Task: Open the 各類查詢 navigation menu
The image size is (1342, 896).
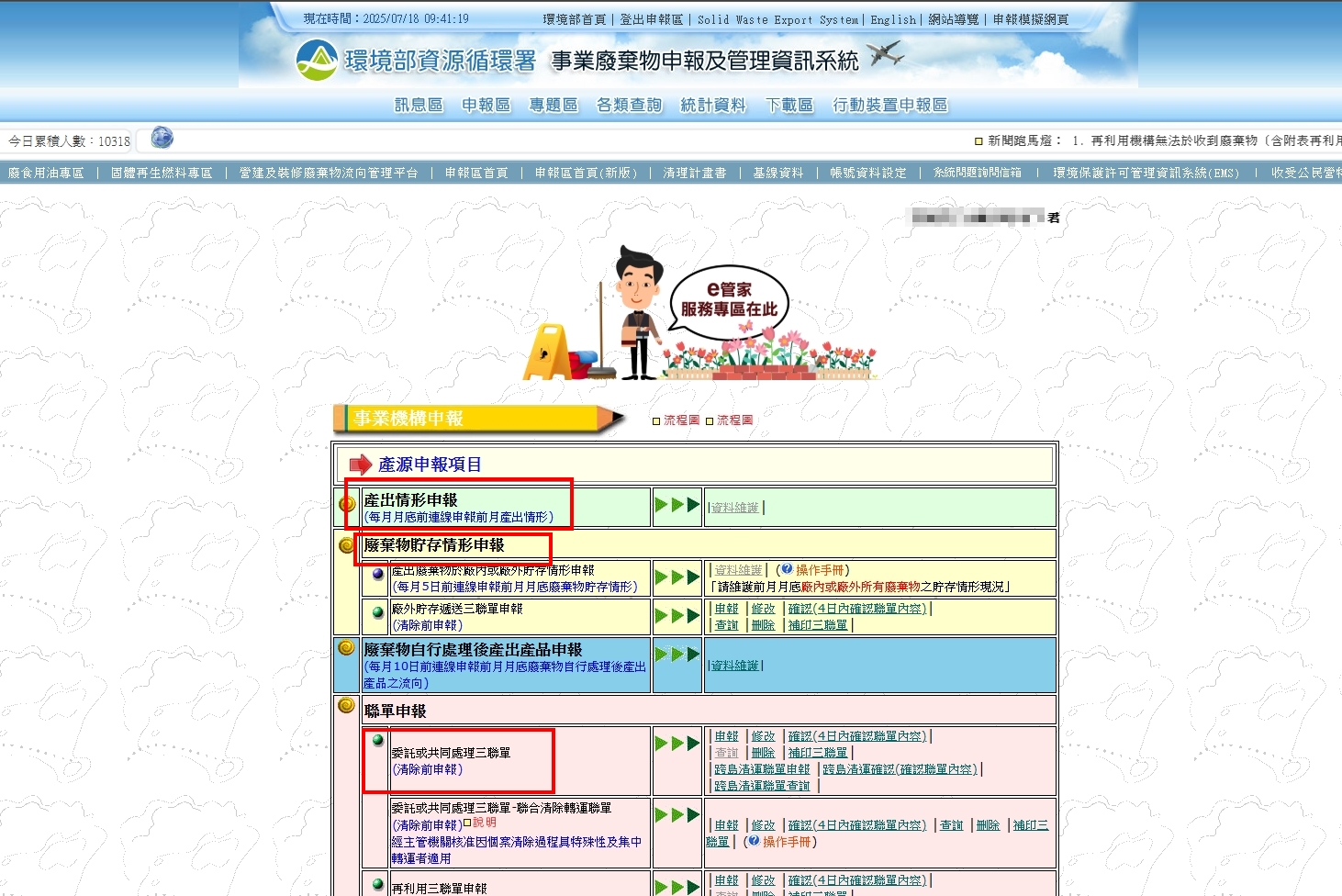Action: [629, 106]
